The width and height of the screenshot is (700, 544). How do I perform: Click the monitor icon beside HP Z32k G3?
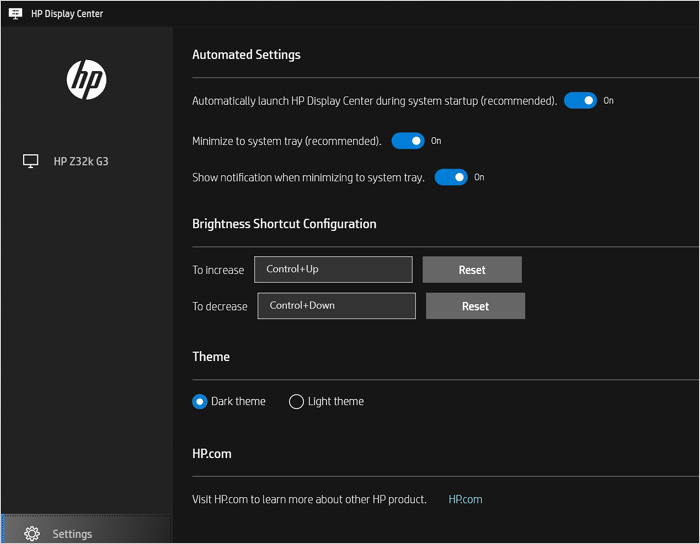click(x=30, y=161)
